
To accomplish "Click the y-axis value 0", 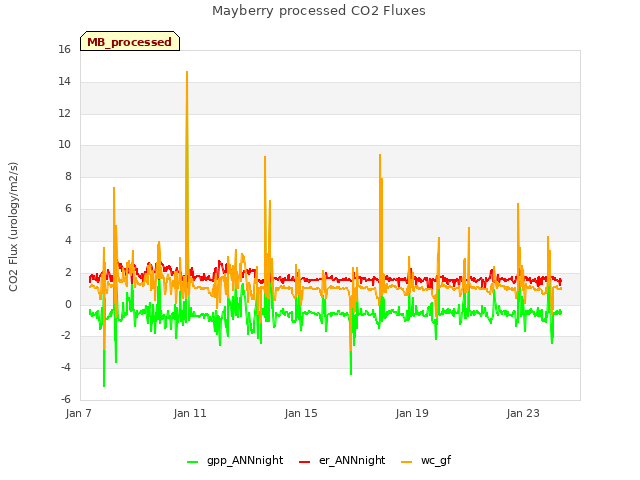I will (x=68, y=304).
